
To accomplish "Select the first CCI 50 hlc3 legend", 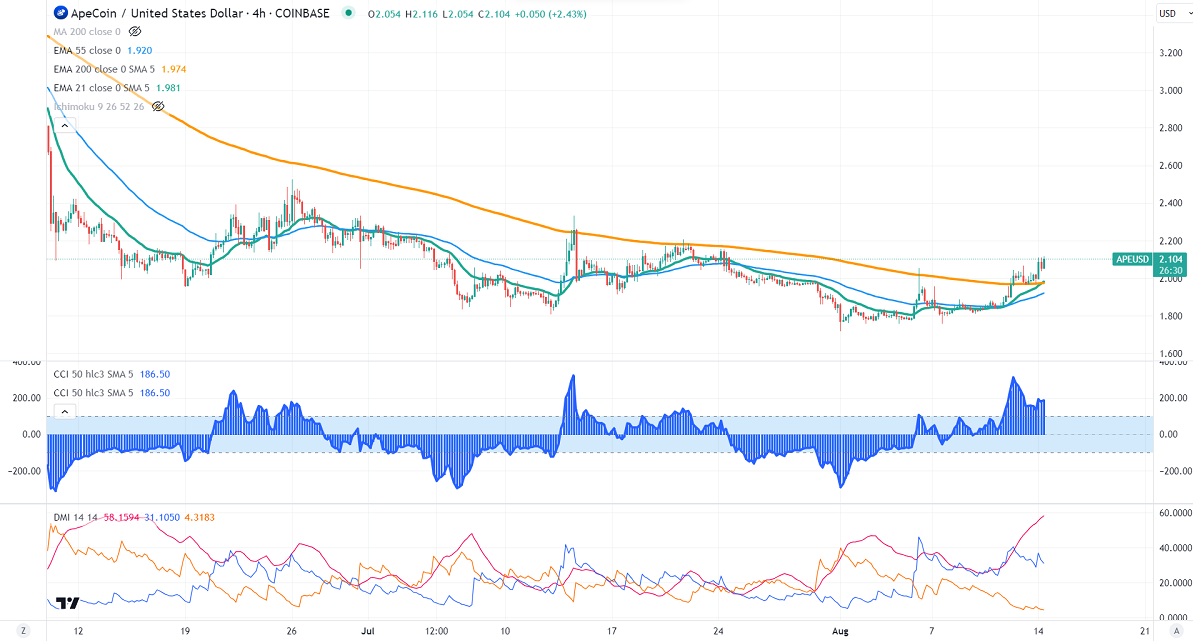I will (93, 375).
